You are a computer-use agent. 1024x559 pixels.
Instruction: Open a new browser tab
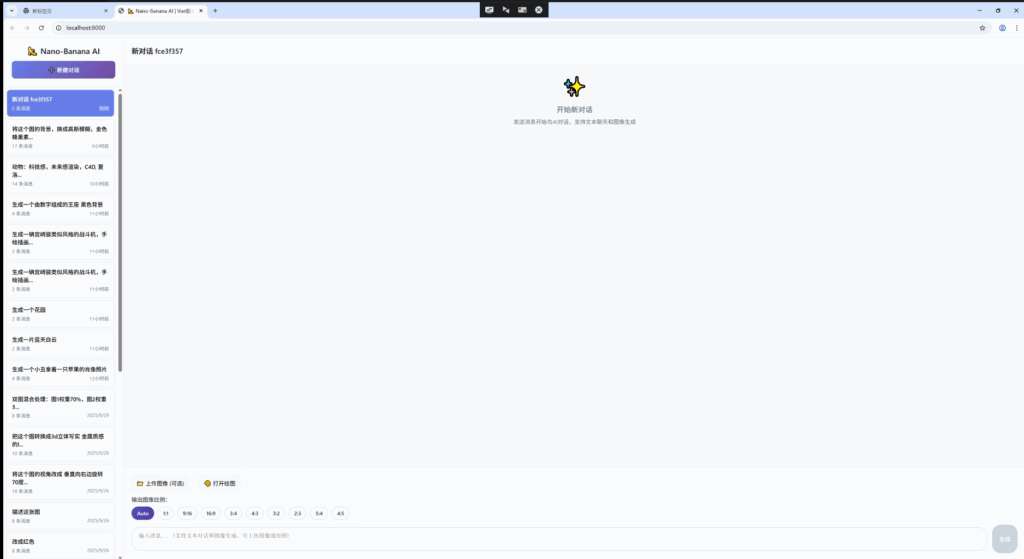tap(215, 10)
